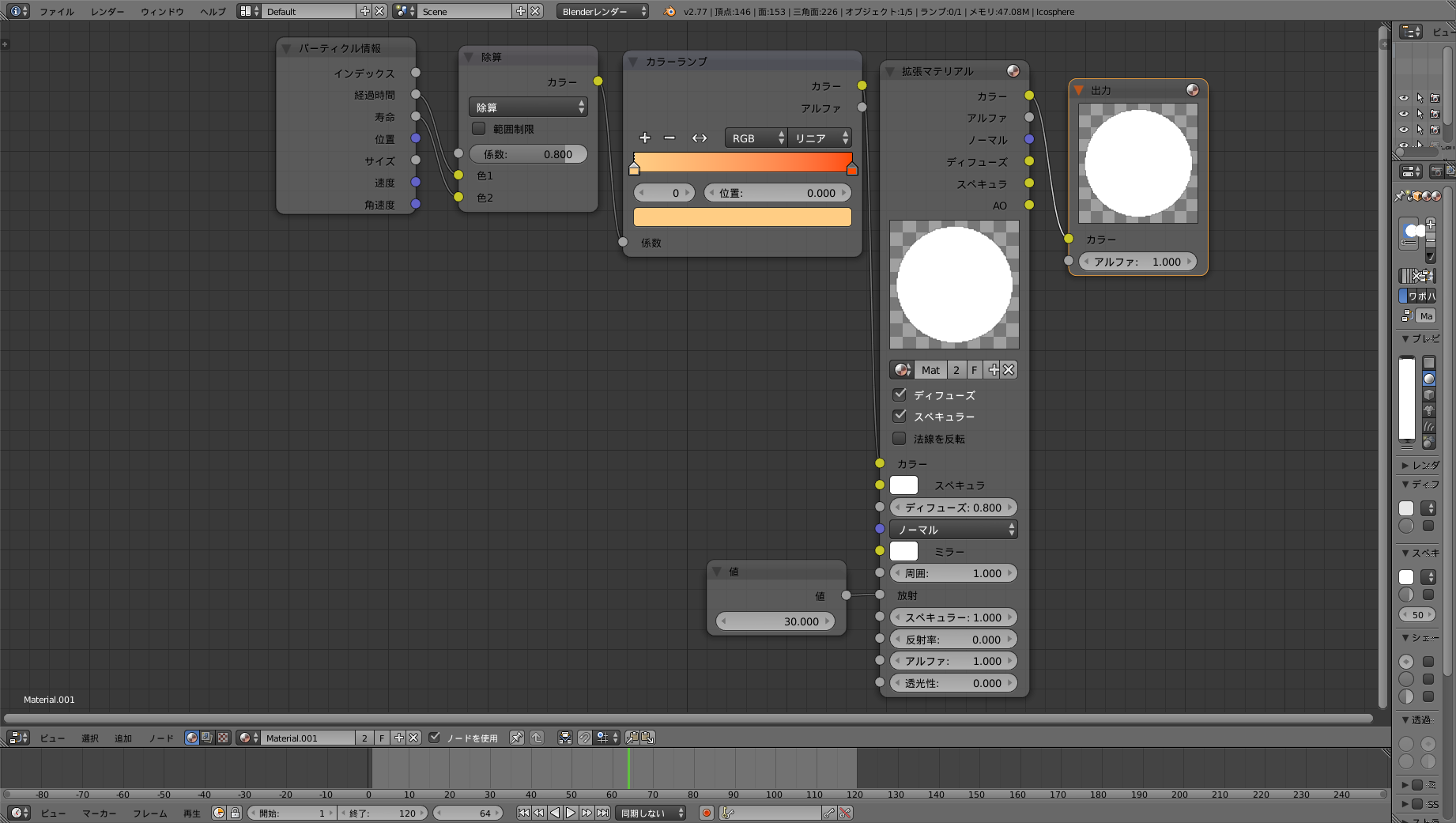Click preview sphere icon on output node header
The width and height of the screenshot is (1456, 823).
coord(1192,89)
